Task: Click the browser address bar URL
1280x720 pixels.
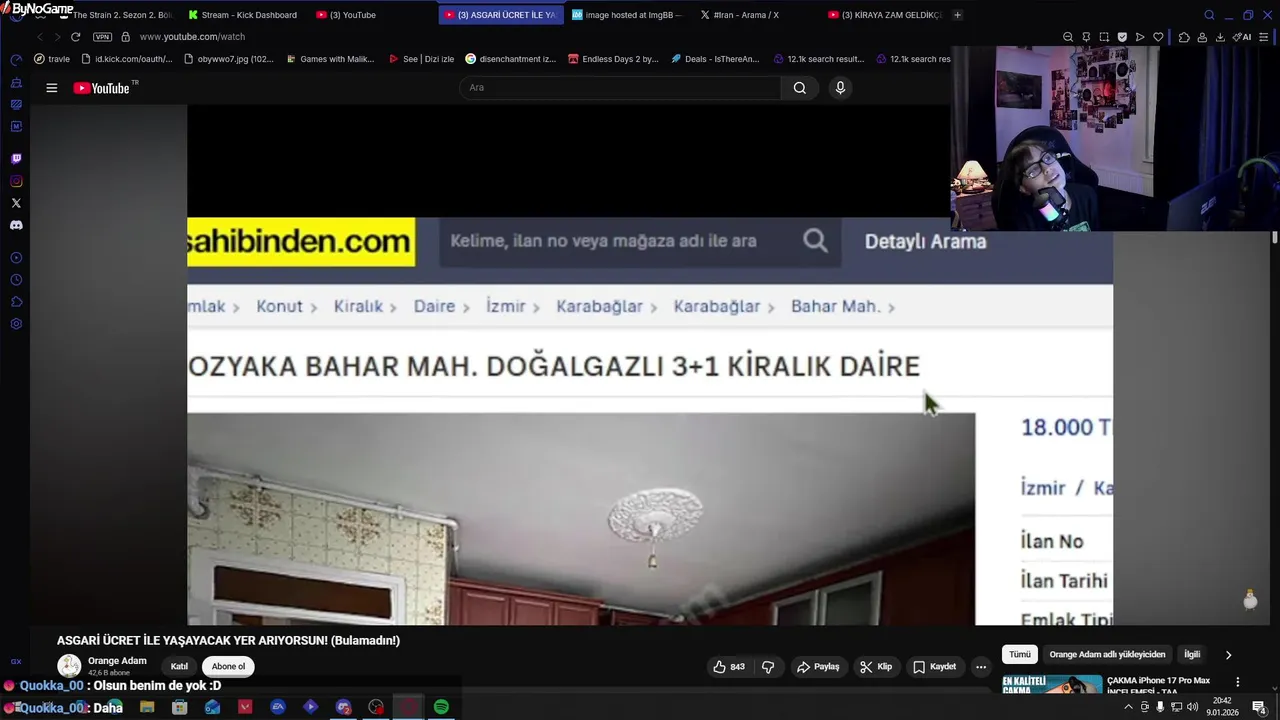Action: pyautogui.click(x=192, y=37)
